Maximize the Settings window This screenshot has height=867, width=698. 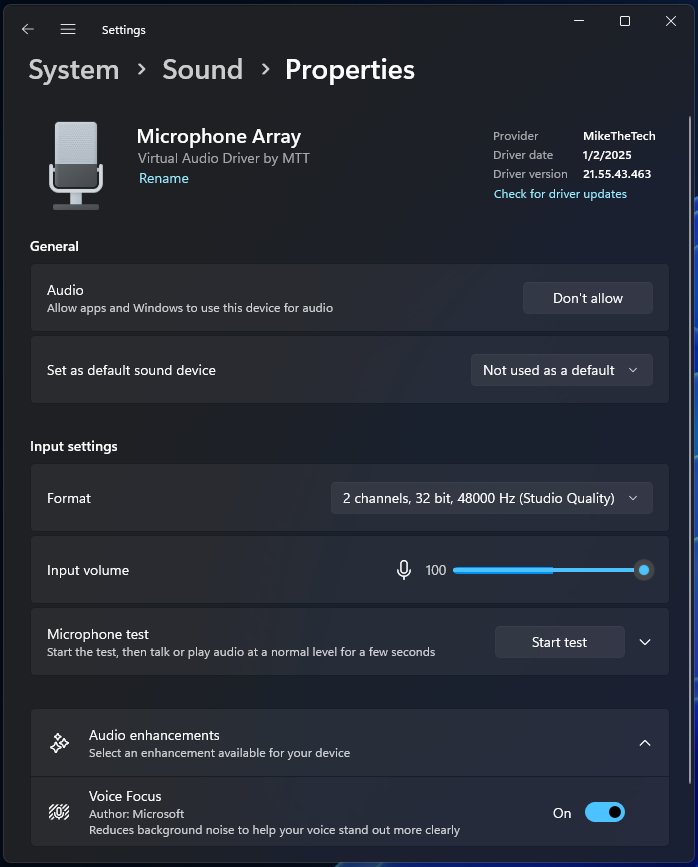coord(625,21)
